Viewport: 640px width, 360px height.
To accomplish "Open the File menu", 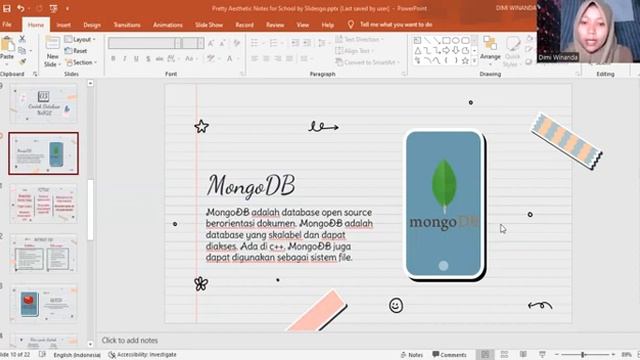I will coord(7,24).
